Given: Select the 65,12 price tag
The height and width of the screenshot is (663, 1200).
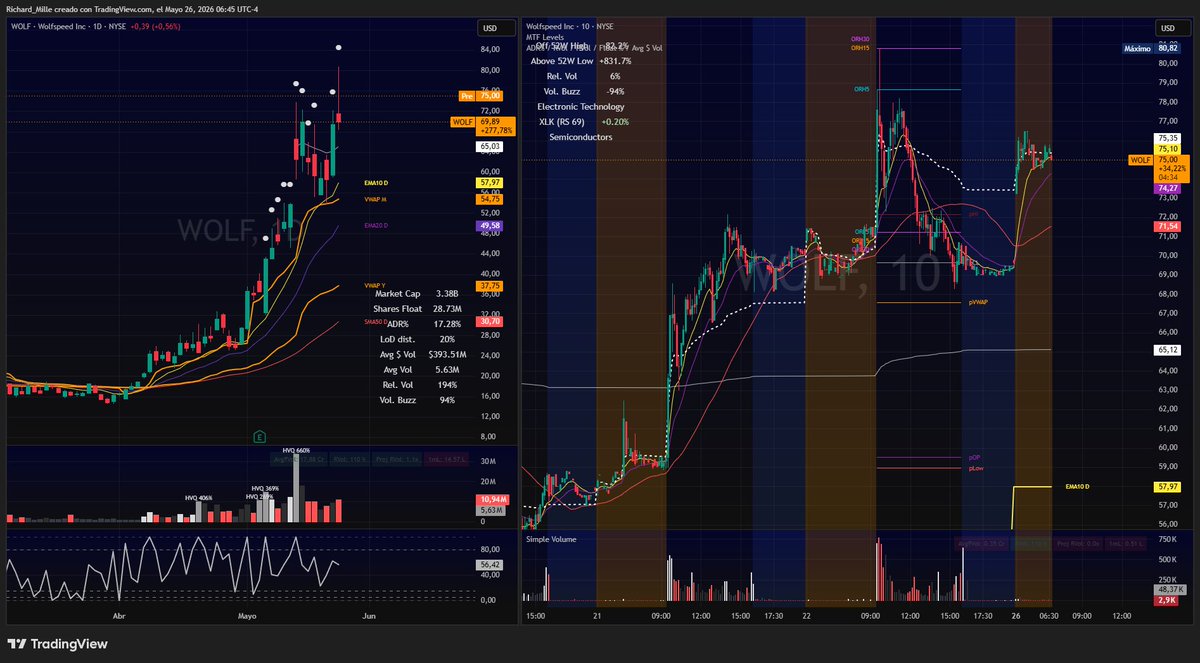Looking at the screenshot, I should click(1167, 350).
